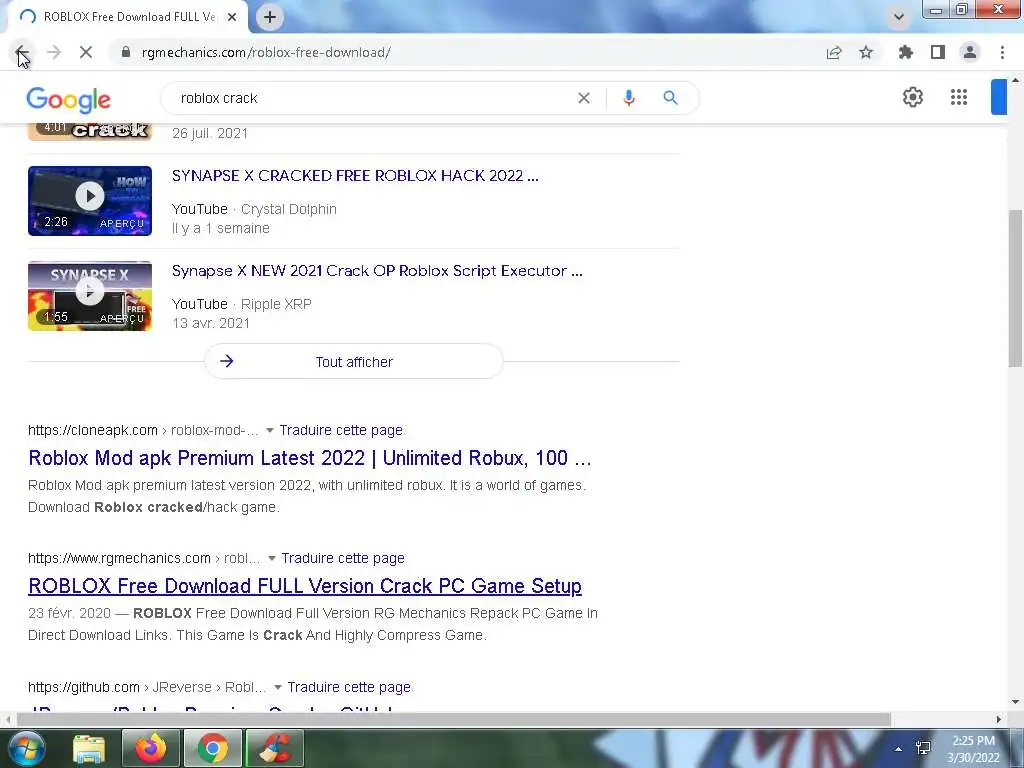Open the CCleaner taskbar icon
The height and width of the screenshot is (768, 1024).
coord(274,748)
